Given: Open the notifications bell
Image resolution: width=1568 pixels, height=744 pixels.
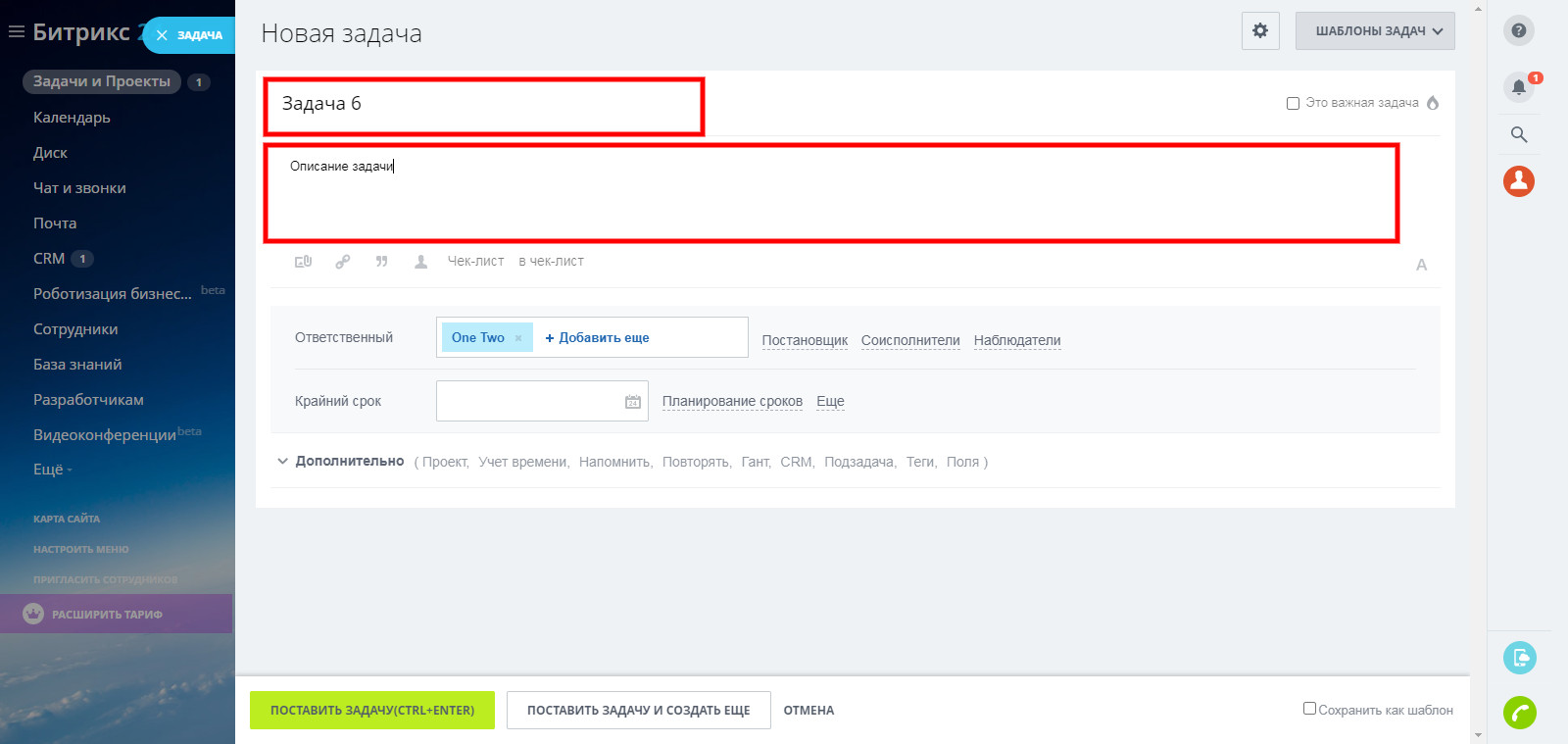Looking at the screenshot, I should 1518,87.
